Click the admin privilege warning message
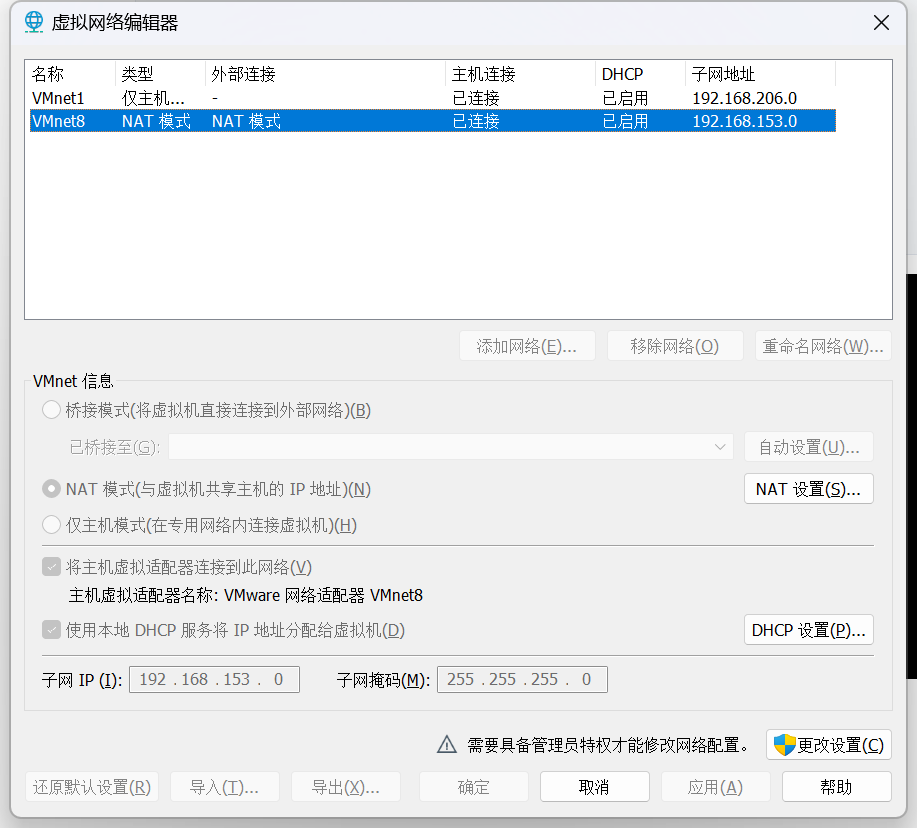Screen dimensions: 917x828 [608, 745]
